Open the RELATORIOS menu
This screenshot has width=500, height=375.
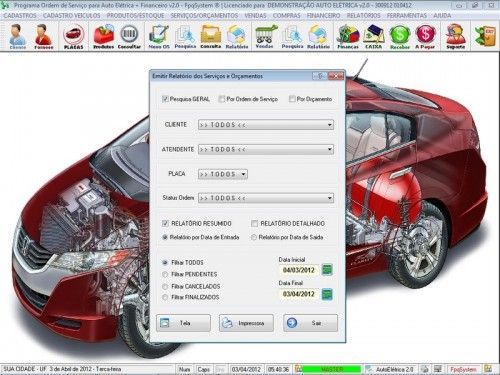click(x=363, y=16)
